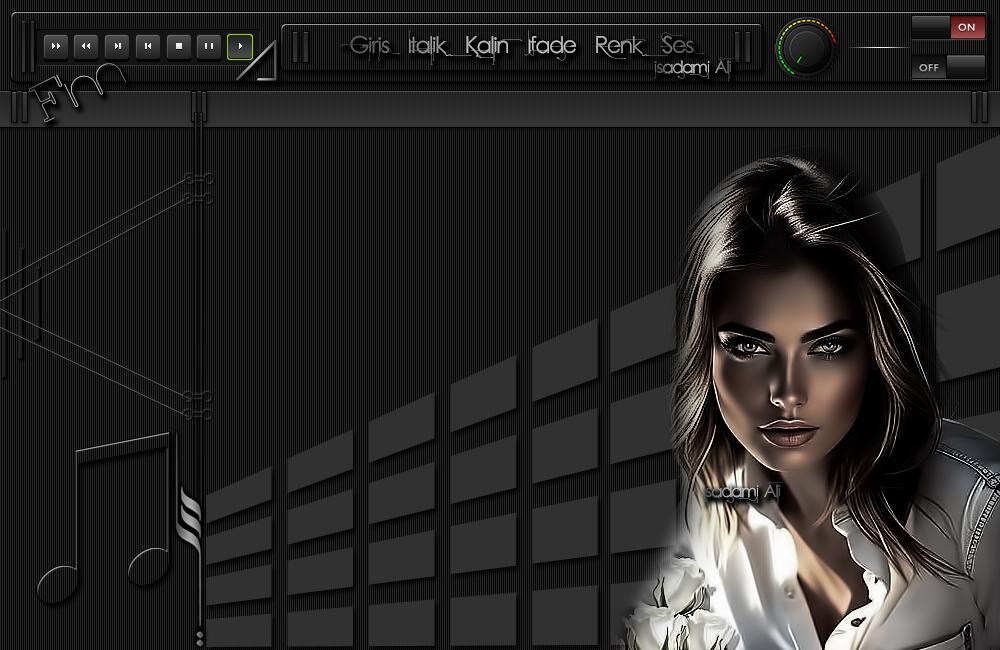Switch the red ON toggle
The height and width of the screenshot is (650, 1000).
tap(948, 27)
